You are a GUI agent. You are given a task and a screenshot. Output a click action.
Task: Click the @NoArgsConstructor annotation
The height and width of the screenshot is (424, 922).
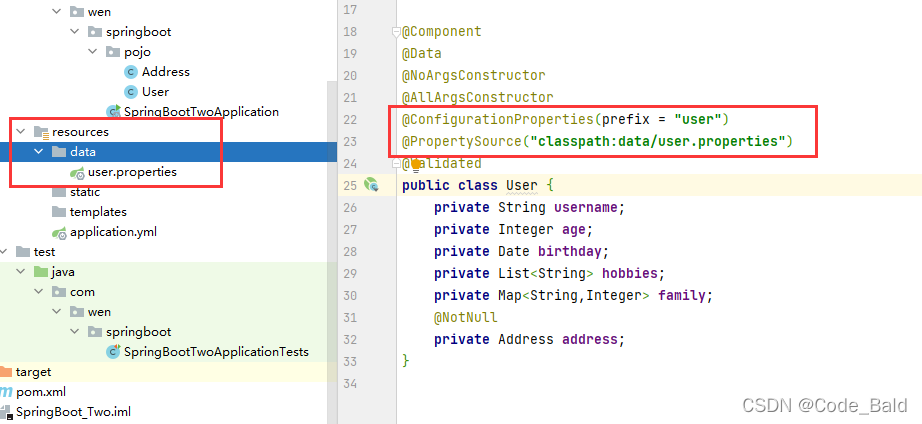(x=473, y=75)
